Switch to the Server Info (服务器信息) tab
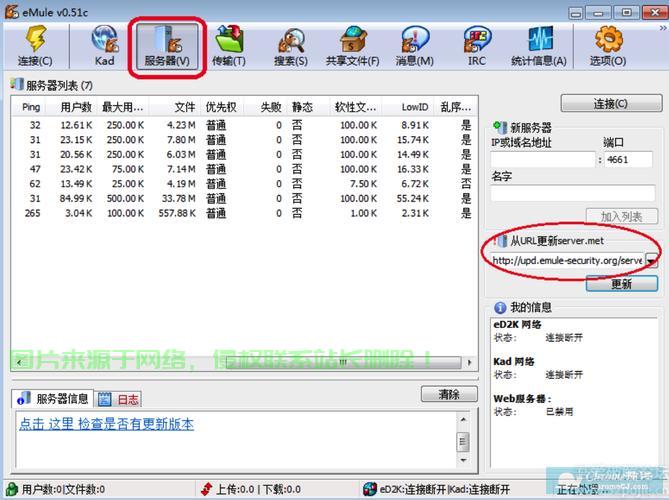The image size is (669, 500). pyautogui.click(x=53, y=398)
